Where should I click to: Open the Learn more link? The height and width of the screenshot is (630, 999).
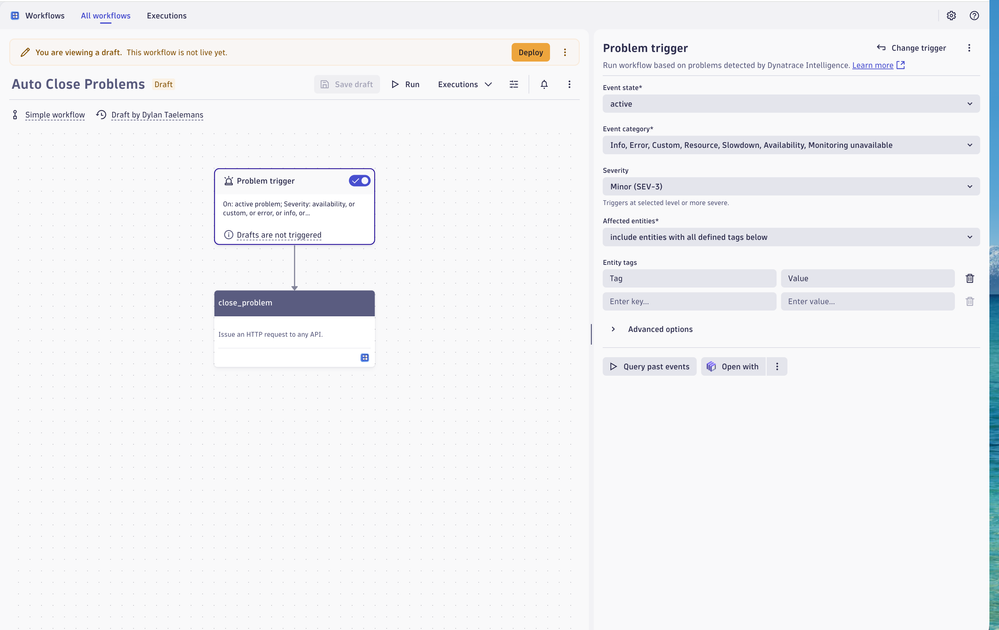tap(872, 65)
